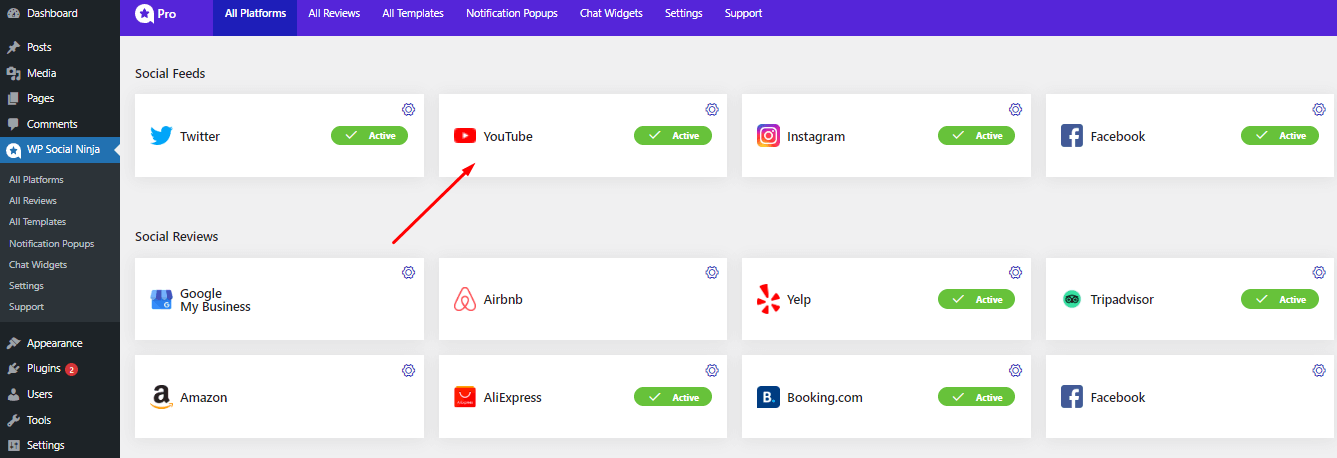
Task: Click the WP Social Ninja Pro logo
Action: tap(156, 14)
